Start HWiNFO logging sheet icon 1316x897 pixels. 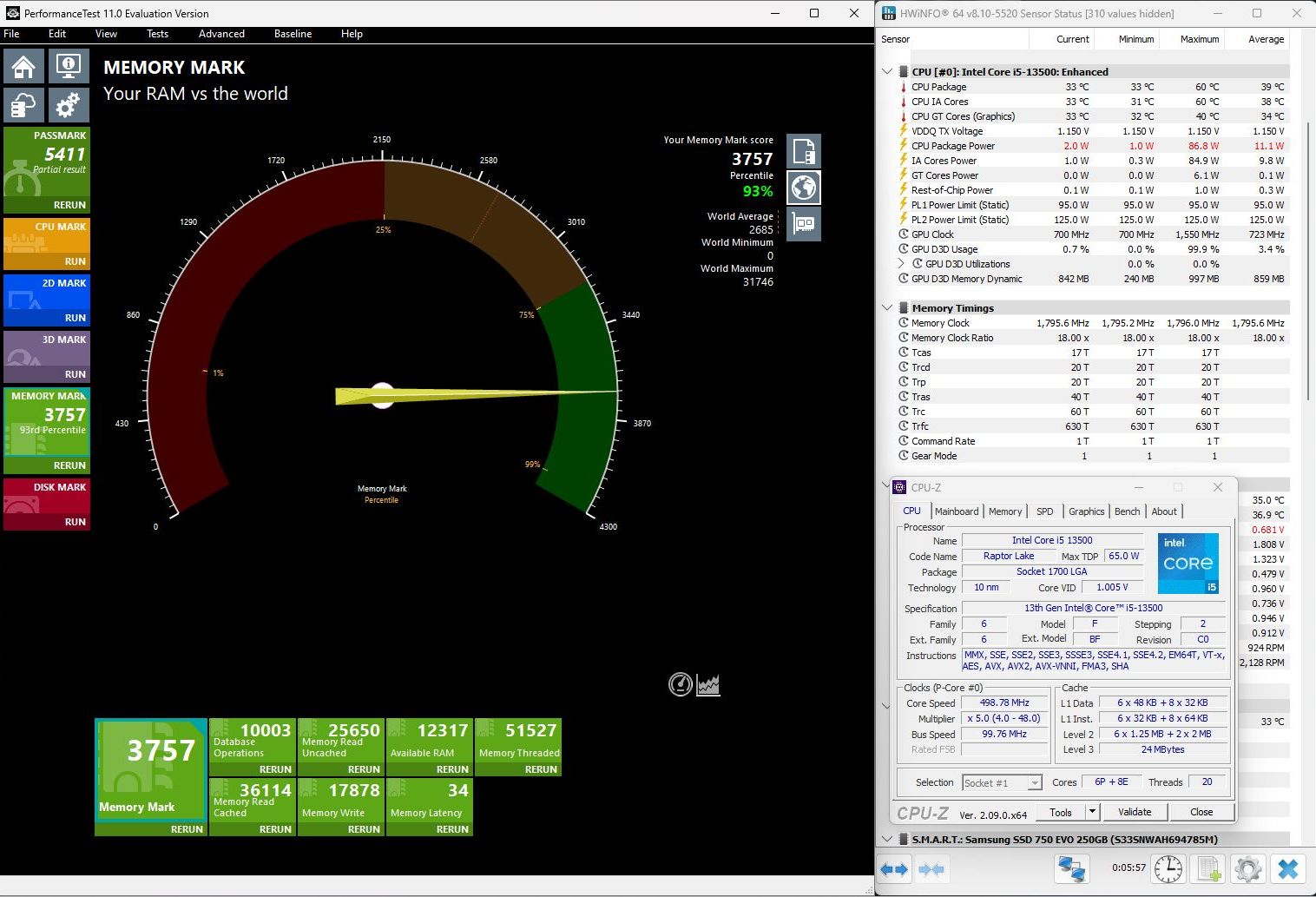(x=1207, y=868)
